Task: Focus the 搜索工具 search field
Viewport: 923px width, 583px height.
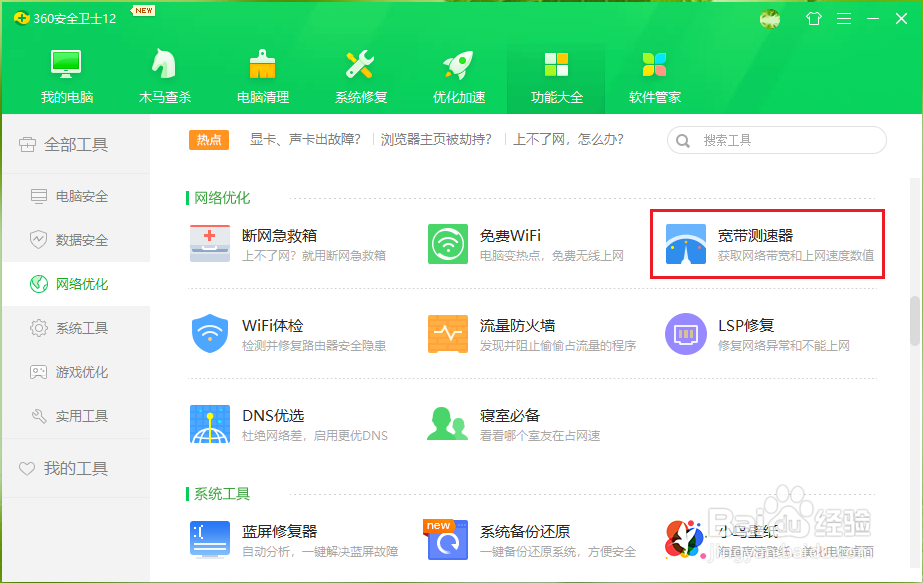Action: click(x=776, y=140)
